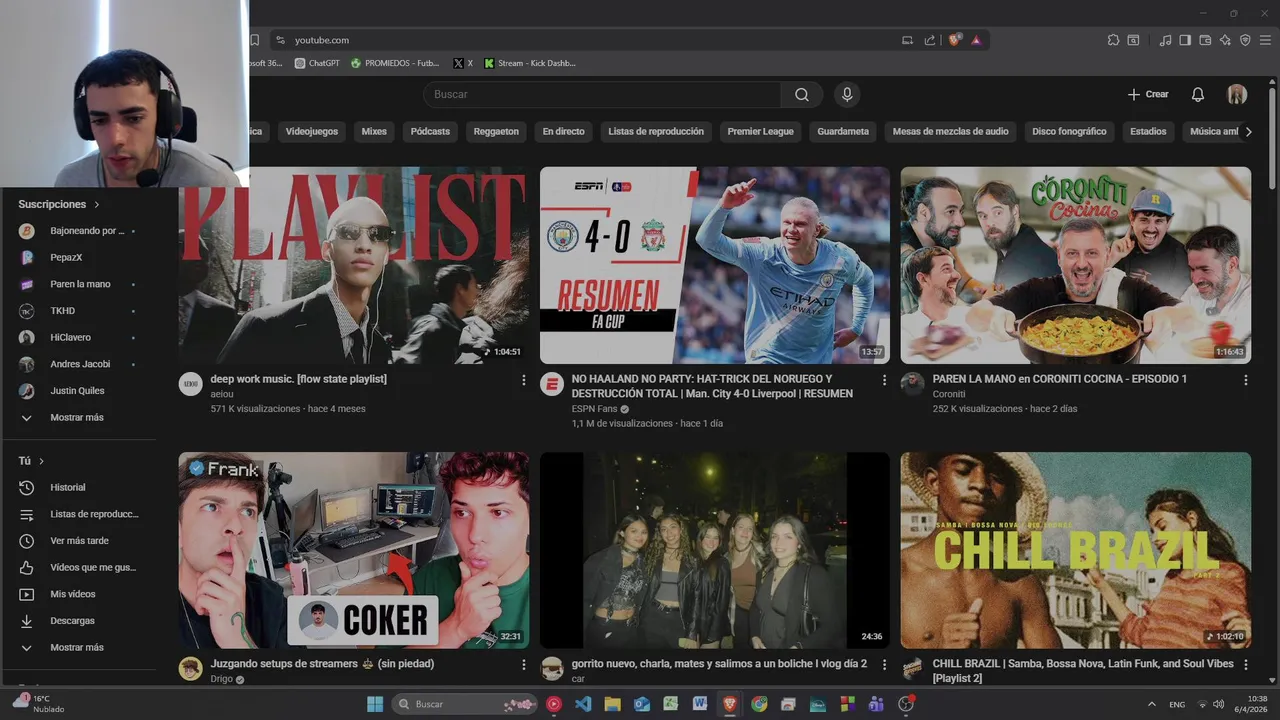Open Videos que me gustan sidebar item
Image resolution: width=1280 pixels, height=720 pixels.
tap(78, 567)
